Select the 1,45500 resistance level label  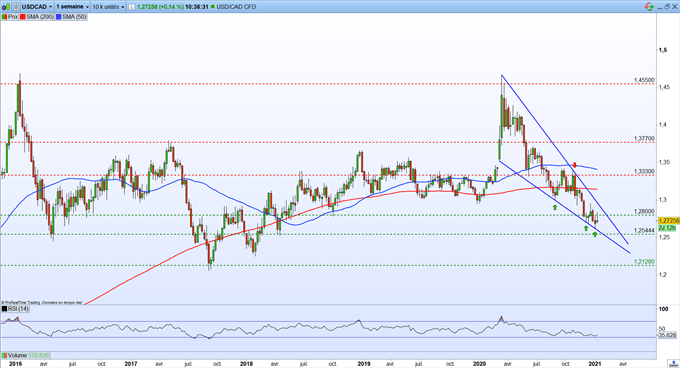pyautogui.click(x=644, y=80)
